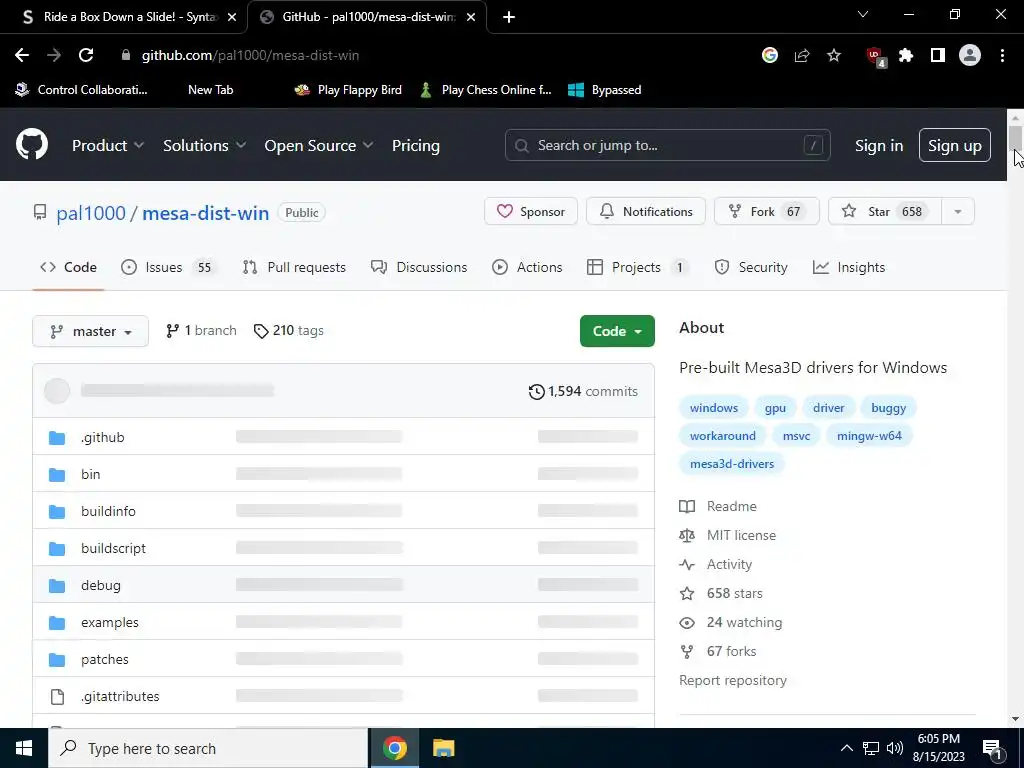Screen dimensions: 1024x768
Task: Open the Star lists dropdown arrow
Action: click(957, 212)
